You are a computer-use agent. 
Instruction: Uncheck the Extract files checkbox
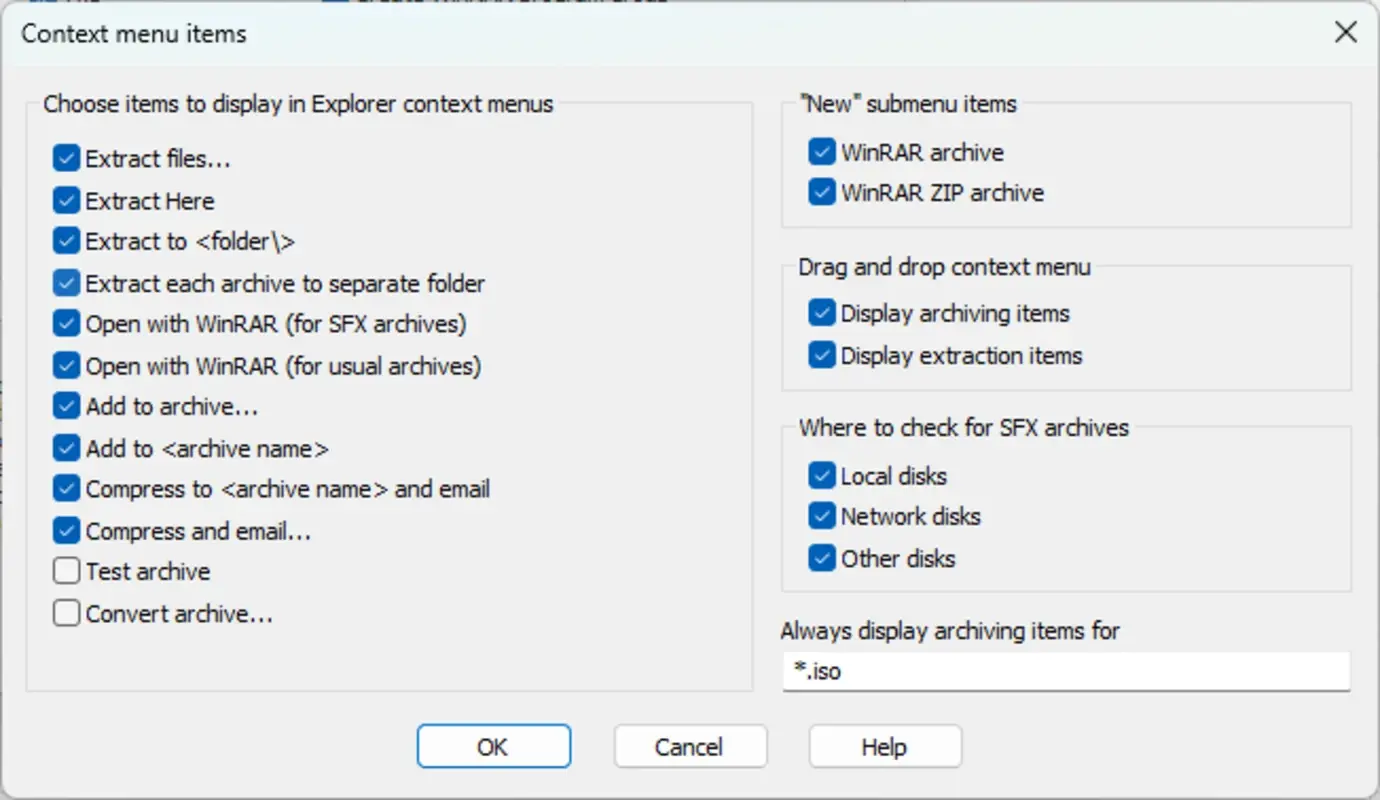pyautogui.click(x=65, y=158)
